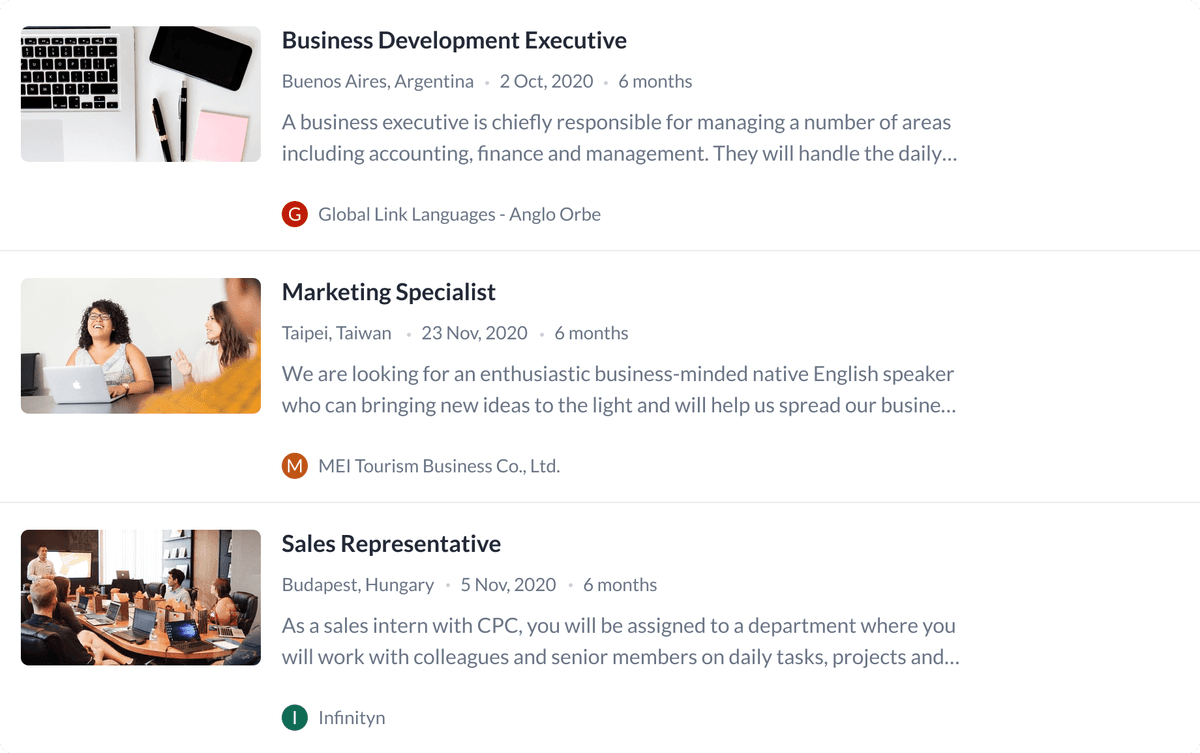Click the 6 months duration on Sales Representative
The image size is (1200, 753).
click(x=620, y=585)
